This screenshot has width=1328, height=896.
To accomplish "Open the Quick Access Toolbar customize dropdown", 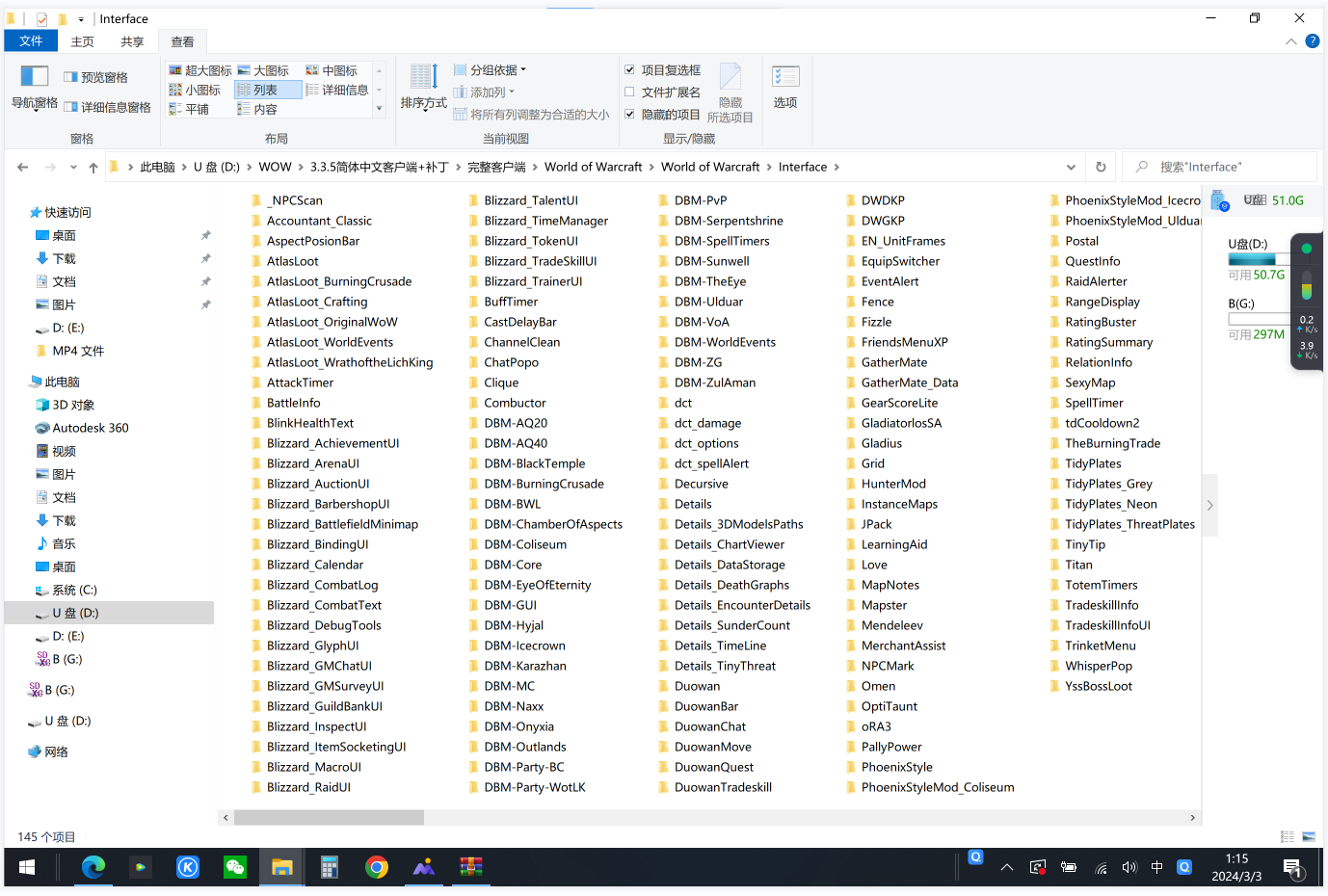I will coord(81,18).
